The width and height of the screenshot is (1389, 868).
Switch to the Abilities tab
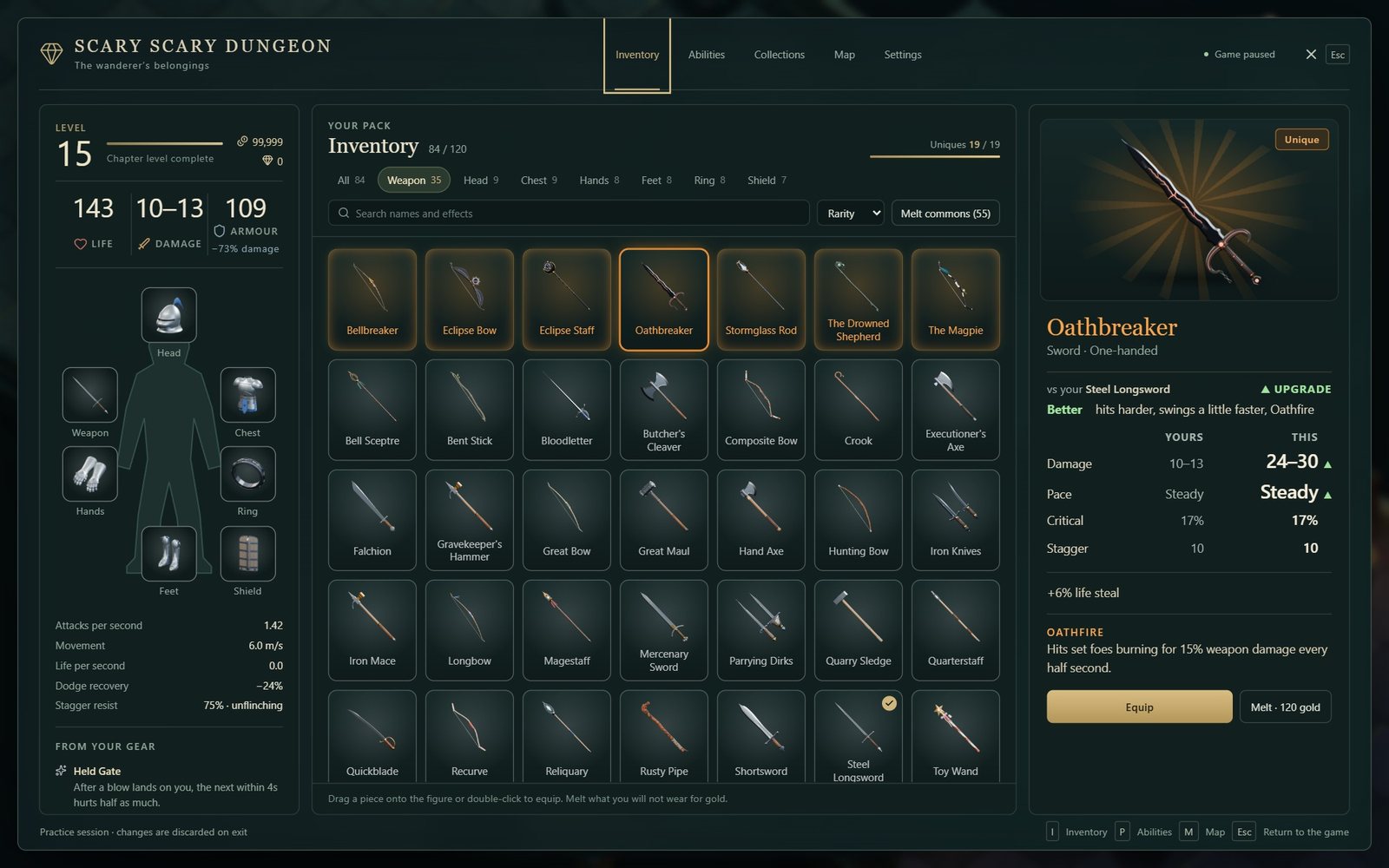pos(707,55)
